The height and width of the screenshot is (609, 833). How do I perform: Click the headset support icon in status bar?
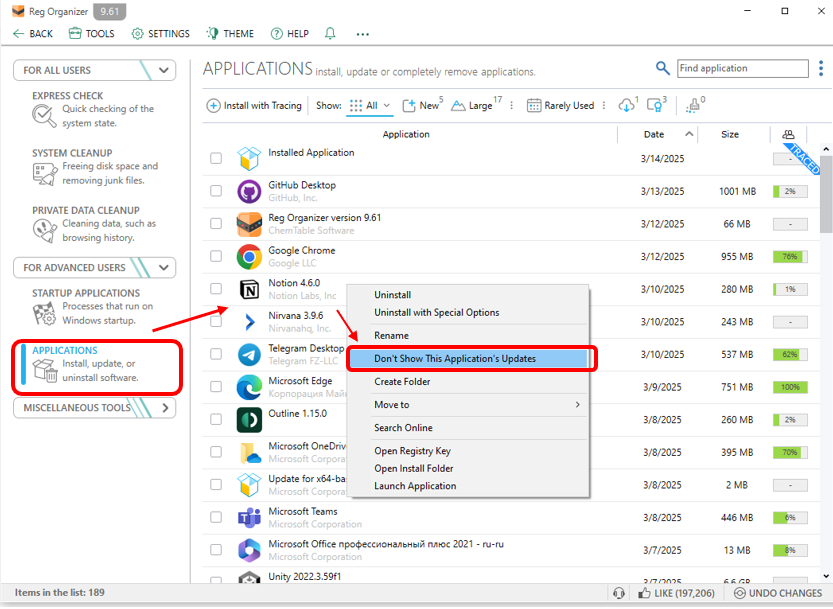[618, 593]
